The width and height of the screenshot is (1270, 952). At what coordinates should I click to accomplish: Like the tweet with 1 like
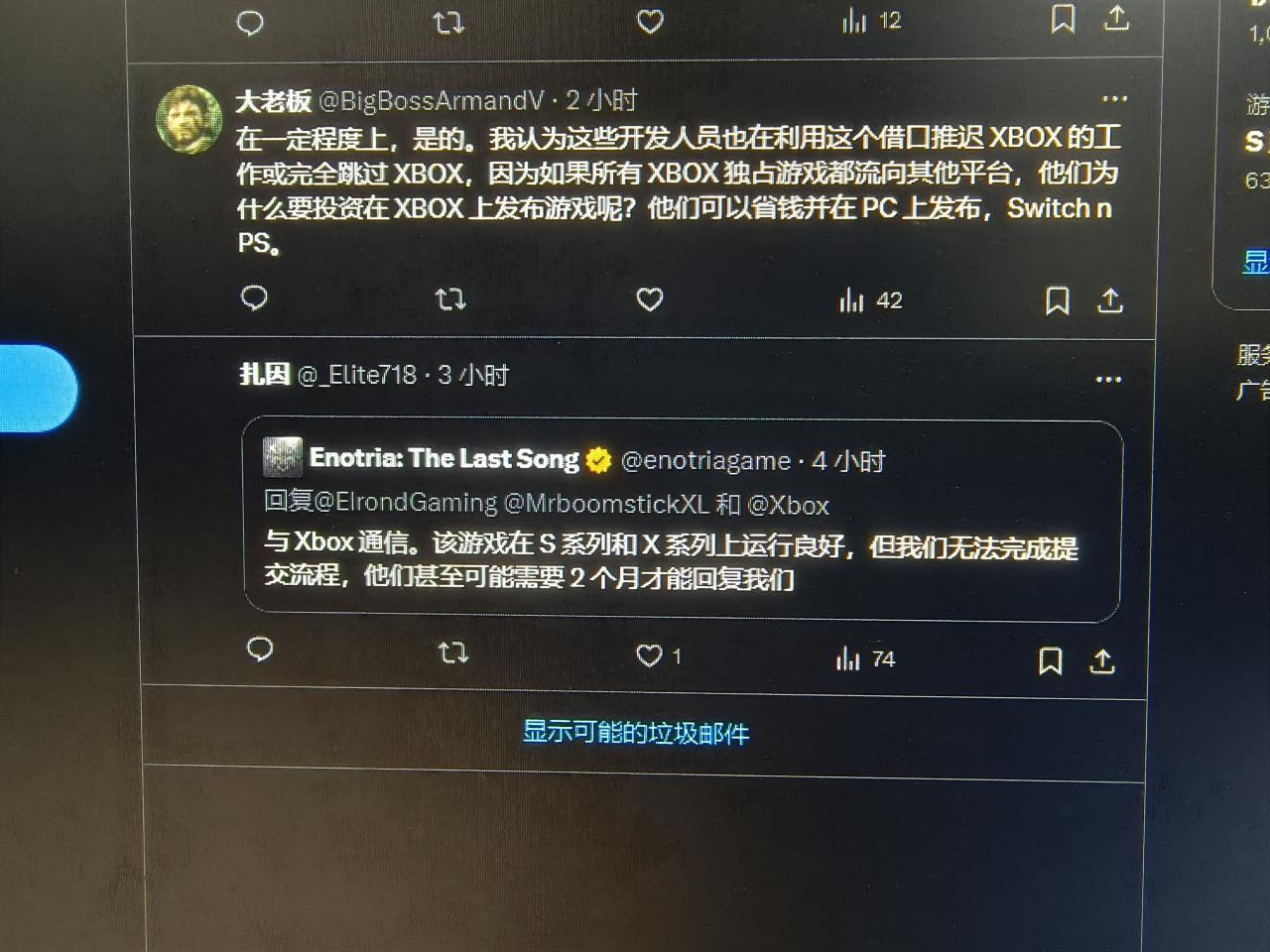point(659,655)
